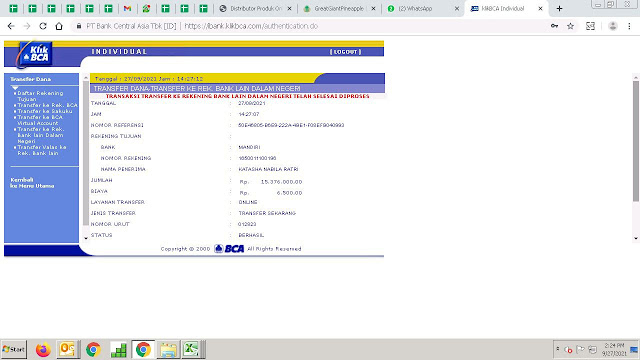
Task: Open Excel from the taskbar
Action: [191, 350]
